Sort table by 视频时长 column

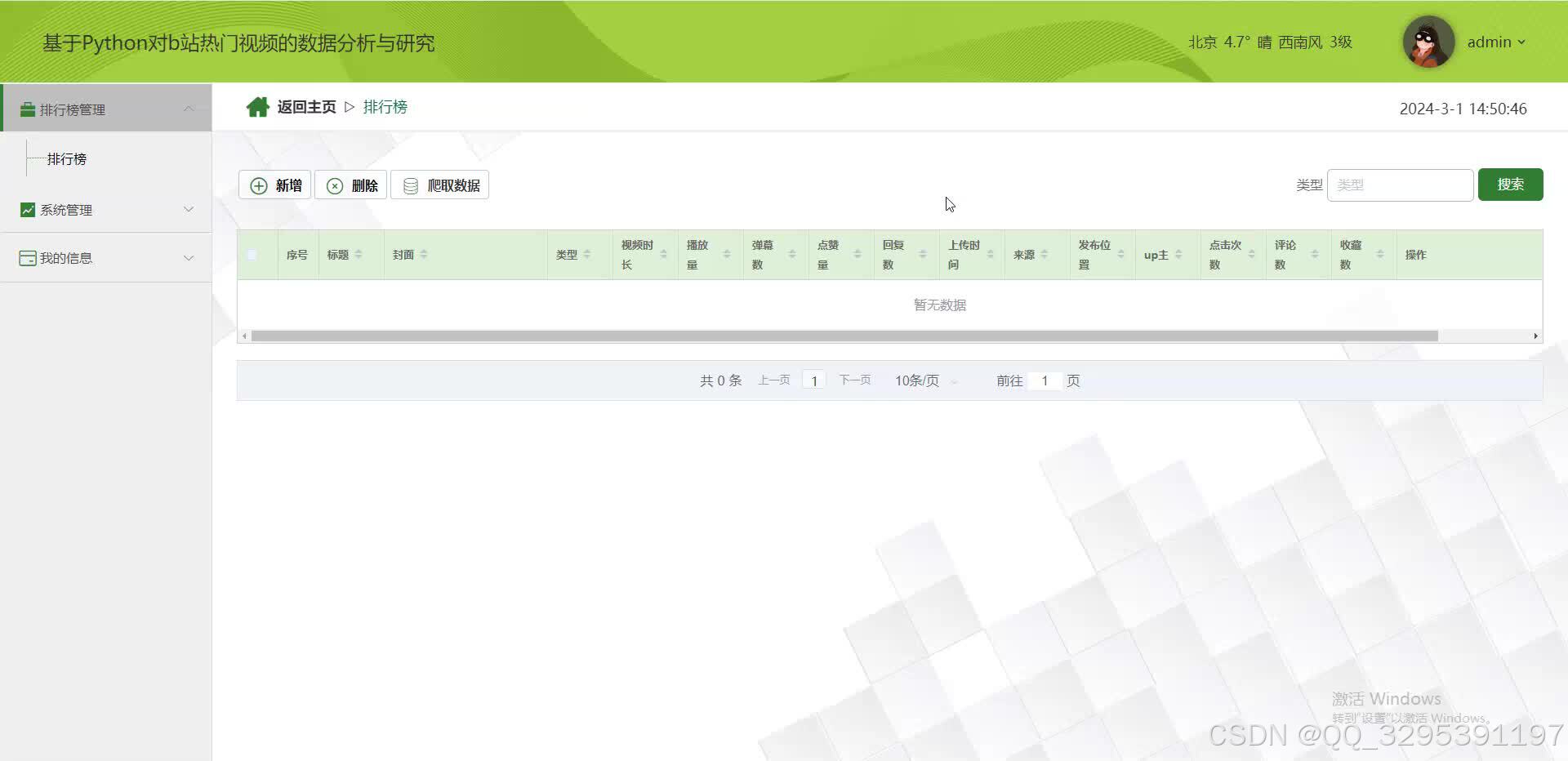[x=664, y=255]
